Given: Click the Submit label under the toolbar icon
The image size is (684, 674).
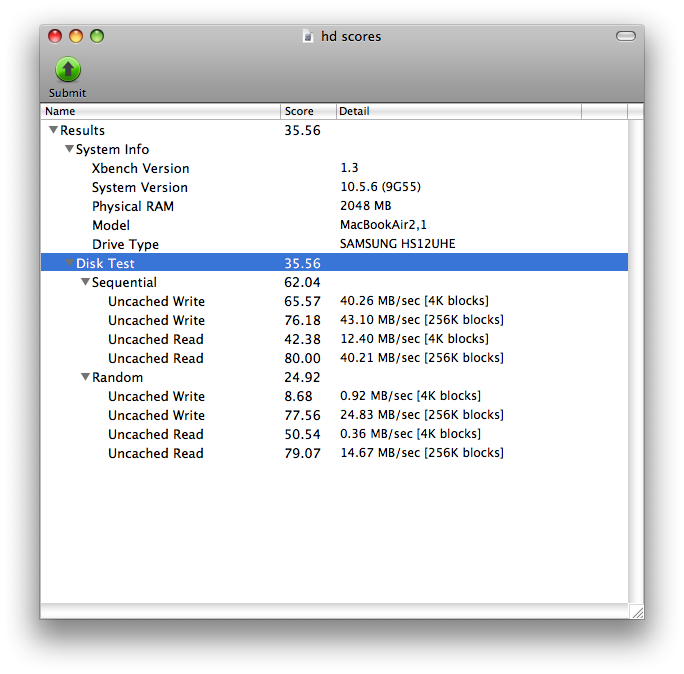Looking at the screenshot, I should (x=67, y=93).
